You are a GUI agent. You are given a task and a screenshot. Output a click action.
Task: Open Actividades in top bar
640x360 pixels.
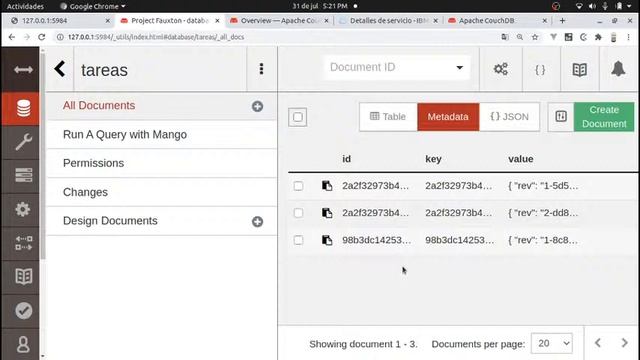point(25,6)
